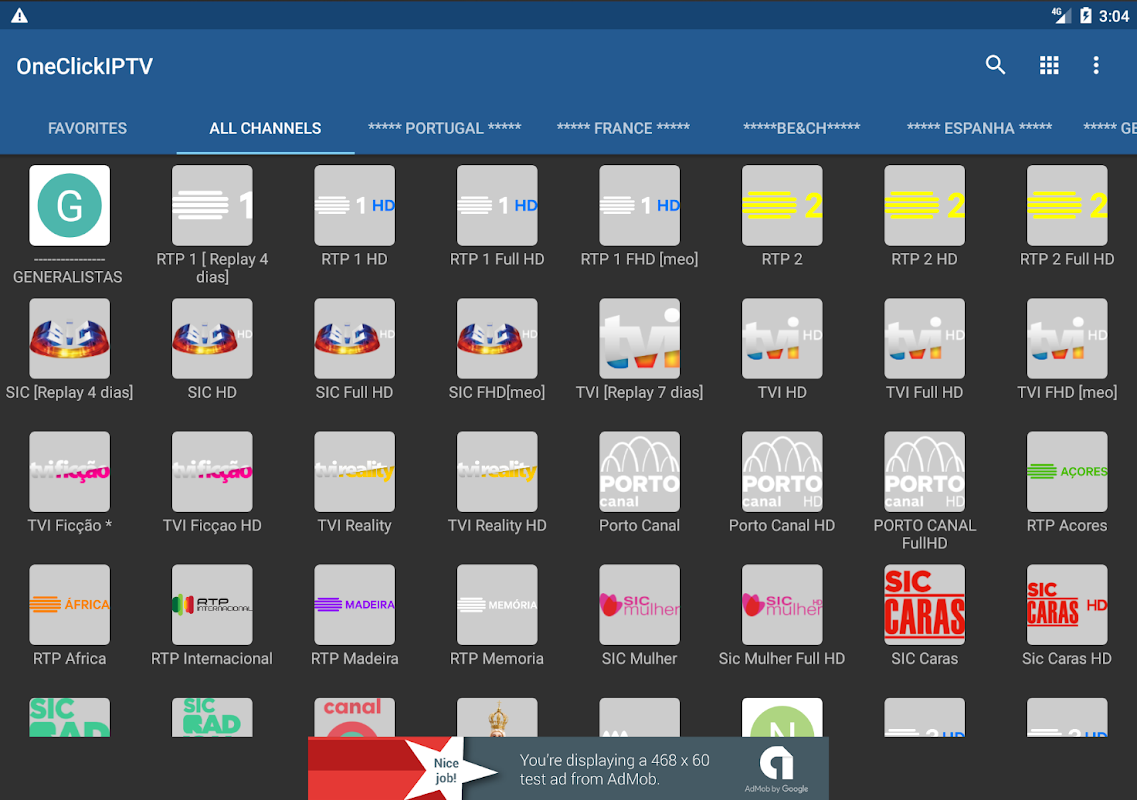This screenshot has width=1137, height=800.
Task: Open the red canal logo thumbnail
Action: (355, 717)
